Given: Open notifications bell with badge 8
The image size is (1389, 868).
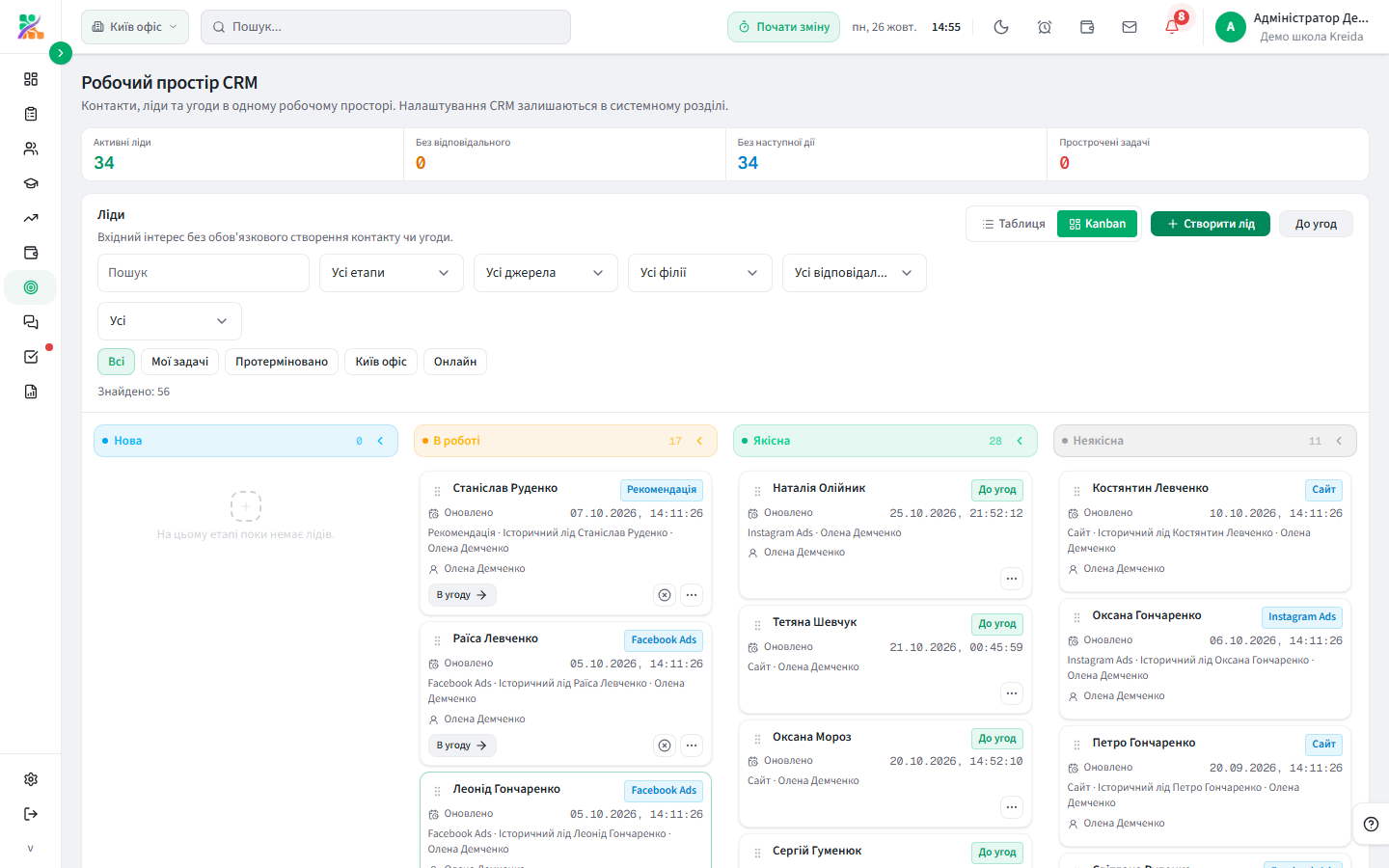Looking at the screenshot, I should (1173, 27).
